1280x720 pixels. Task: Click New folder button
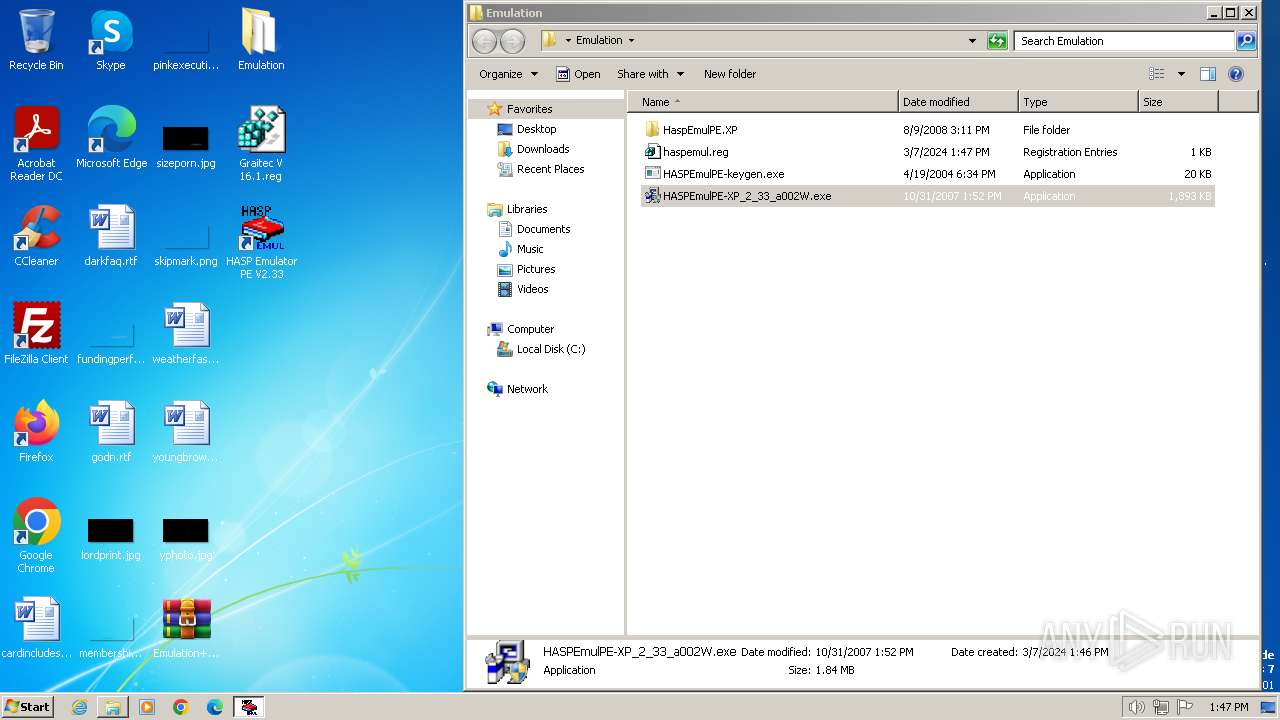(x=730, y=74)
